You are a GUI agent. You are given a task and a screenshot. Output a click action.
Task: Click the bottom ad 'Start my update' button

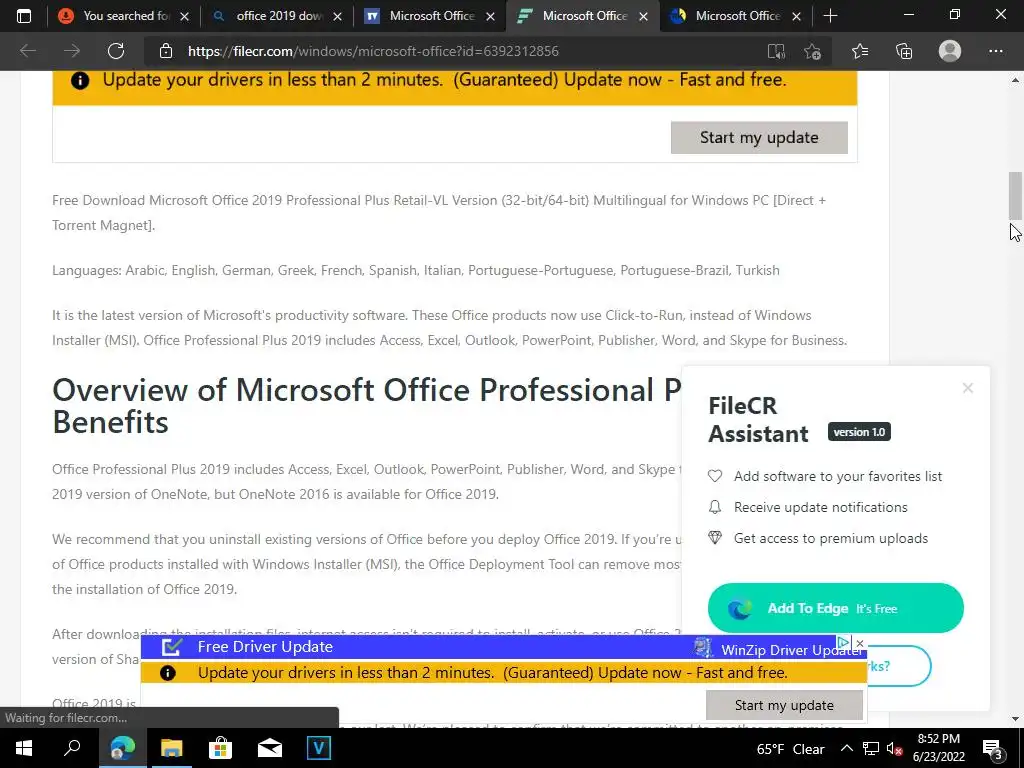point(784,705)
